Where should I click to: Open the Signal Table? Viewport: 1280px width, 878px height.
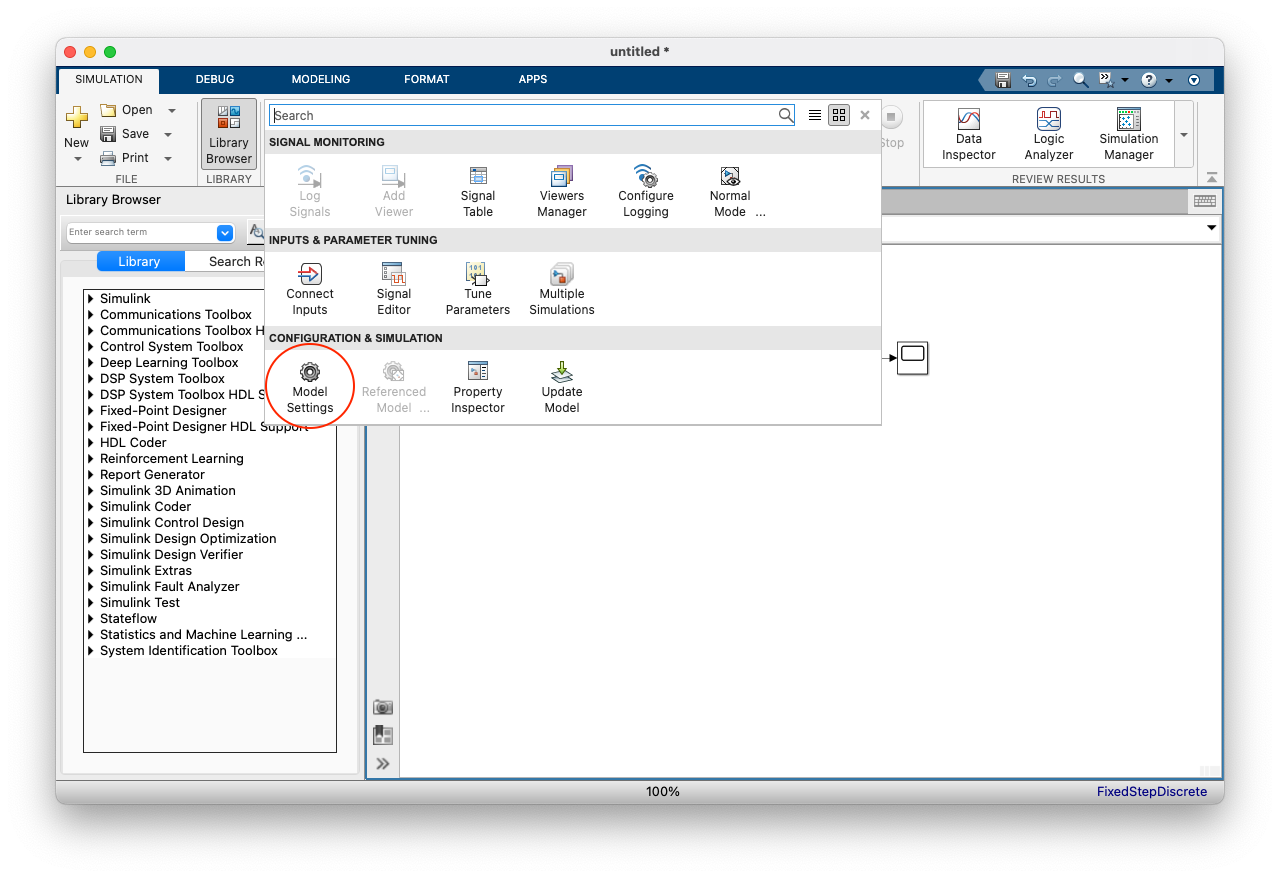[x=478, y=192]
